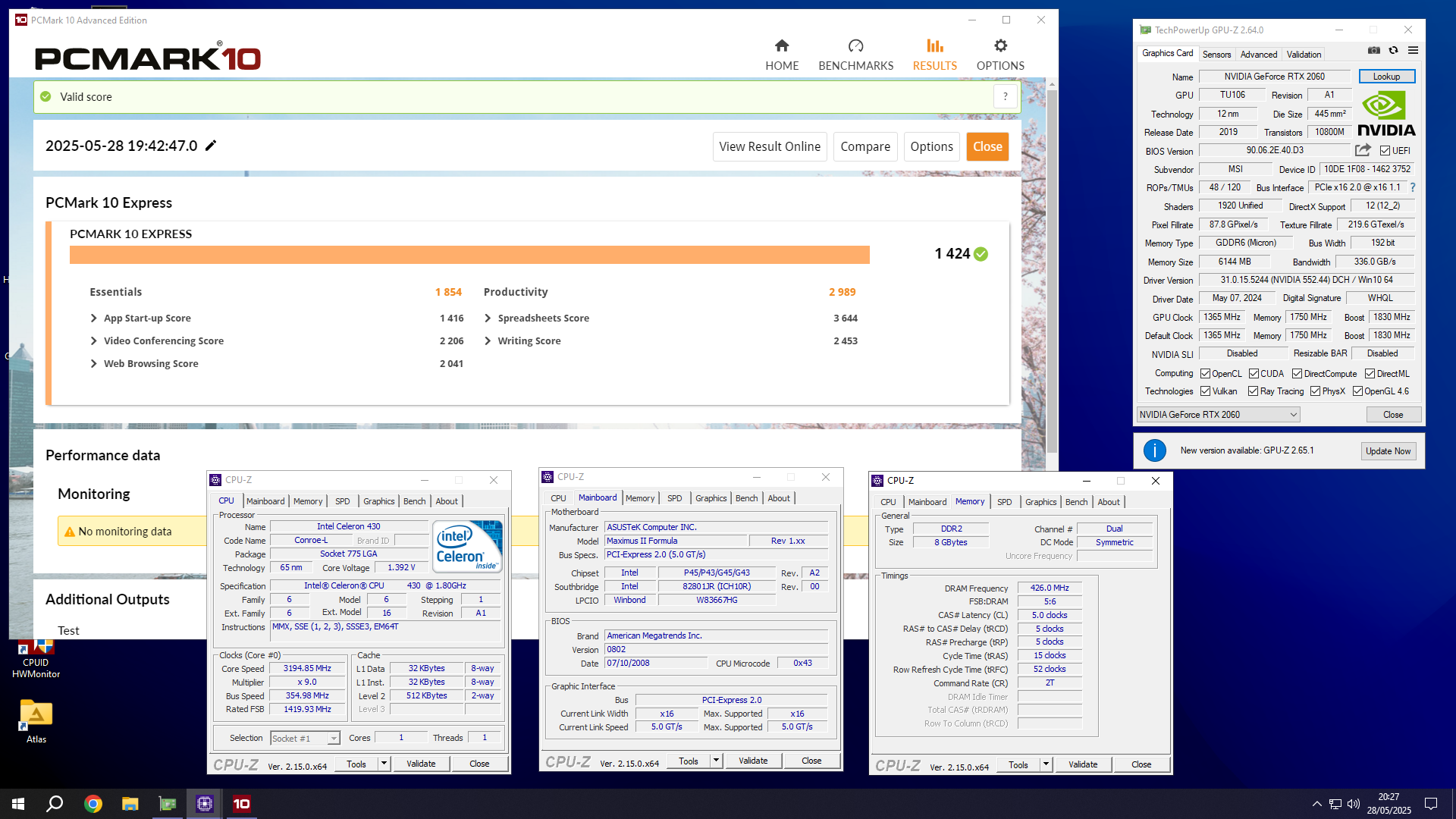Viewport: 1456px width, 819px height.
Task: Open Tools dropdown arrow in the CPU tab window
Action: (384, 764)
